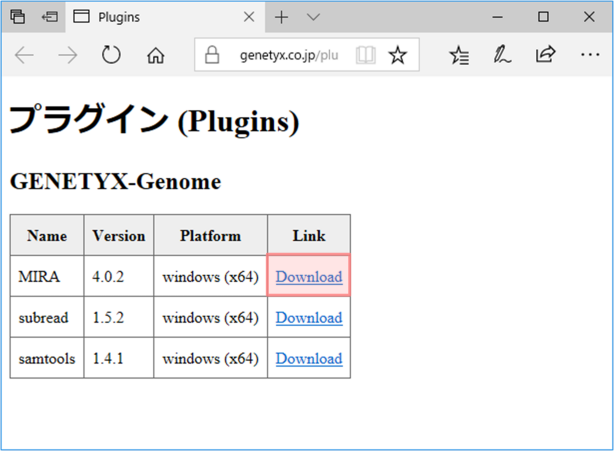Screen dimensions: 614x451
Task: Open reading view book icon
Action: 366,55
